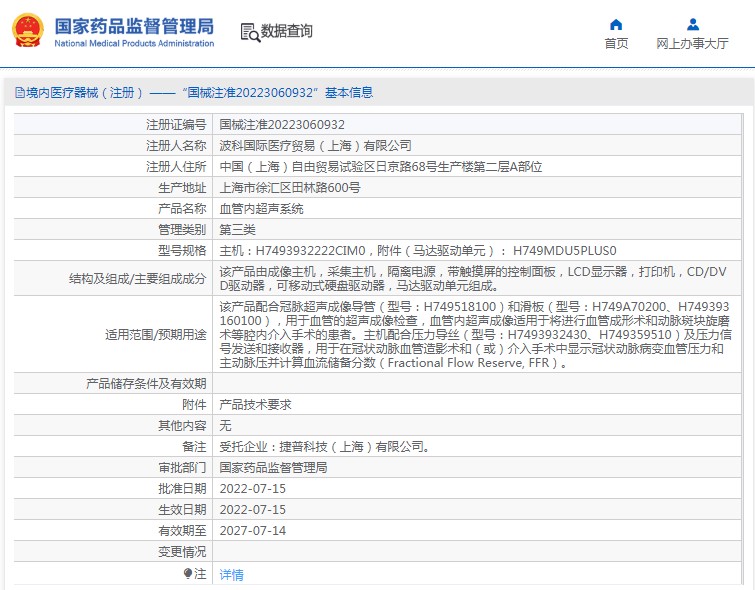Click the 注册证编号 label

(x=176, y=125)
